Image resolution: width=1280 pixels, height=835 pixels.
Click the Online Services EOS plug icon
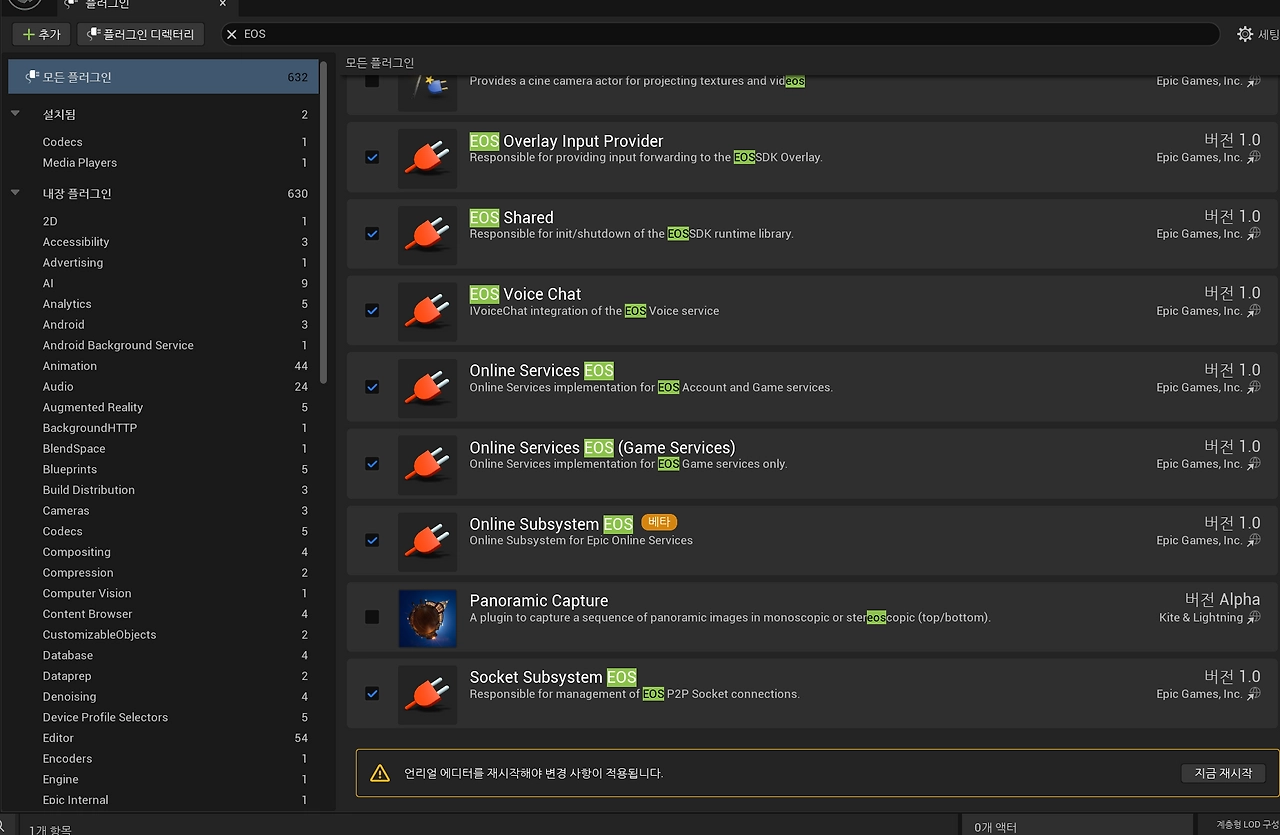coord(427,388)
